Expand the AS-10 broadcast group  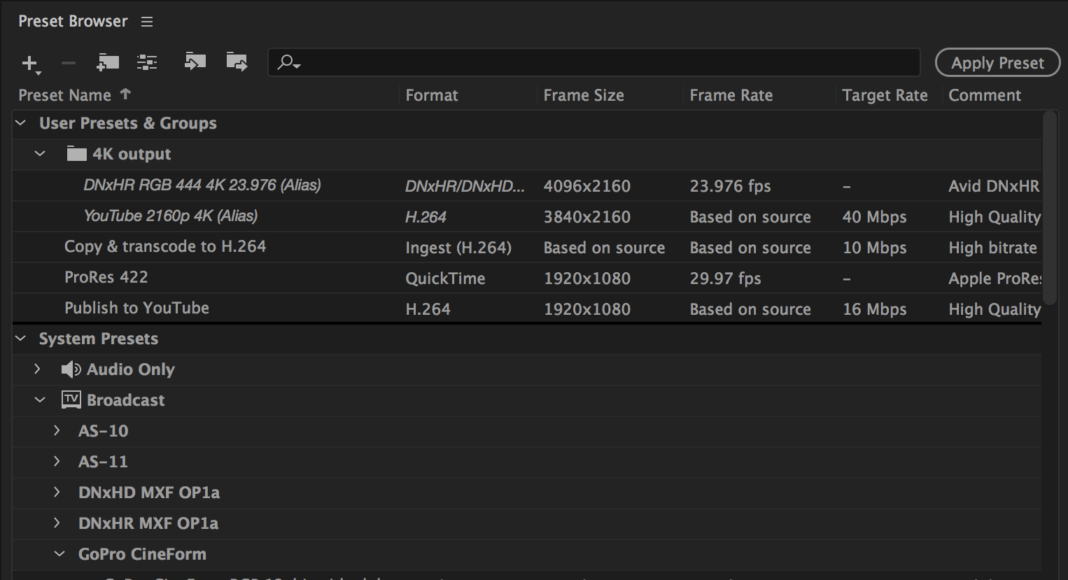tap(56, 431)
